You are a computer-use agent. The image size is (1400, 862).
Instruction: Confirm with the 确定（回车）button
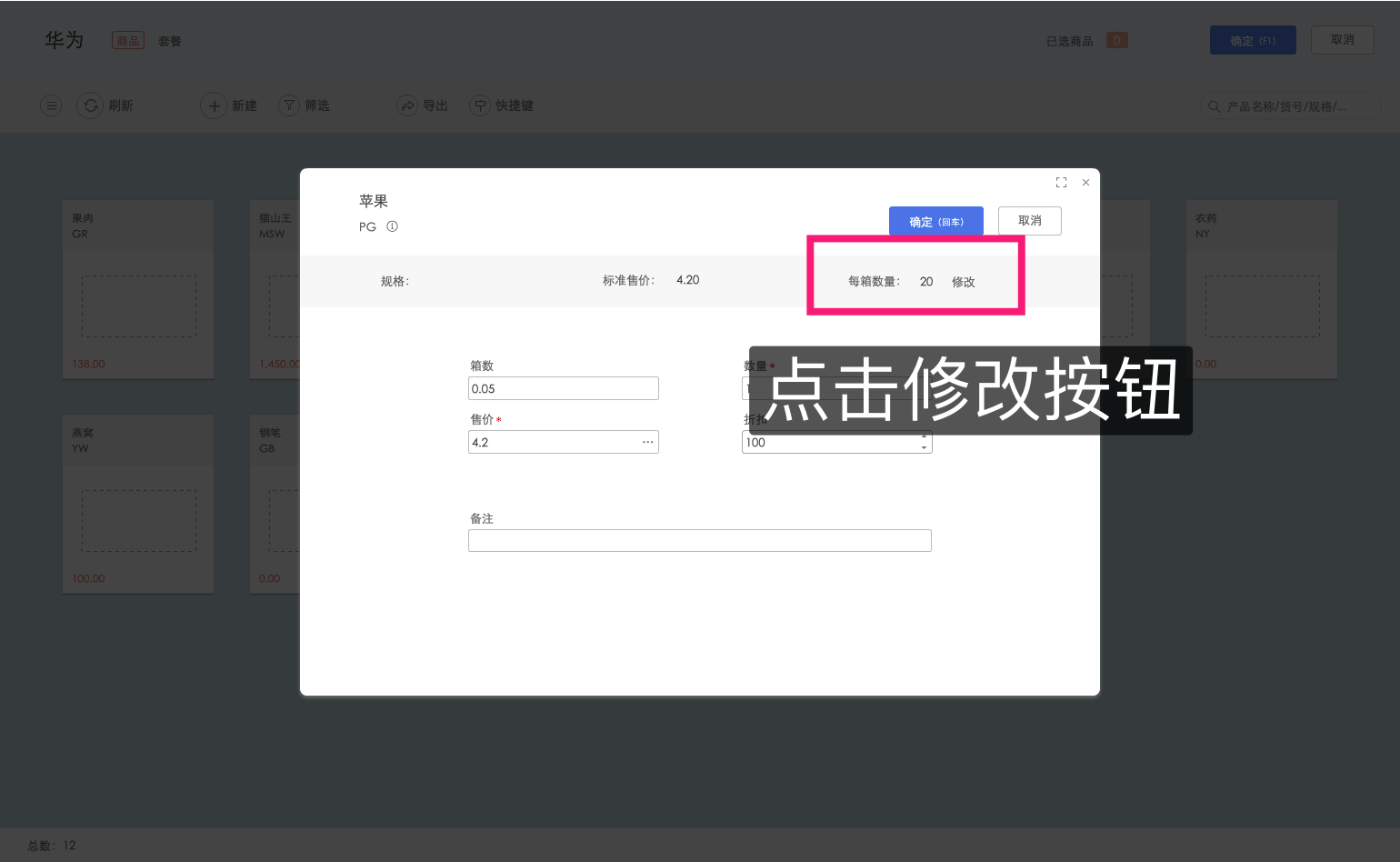click(935, 221)
